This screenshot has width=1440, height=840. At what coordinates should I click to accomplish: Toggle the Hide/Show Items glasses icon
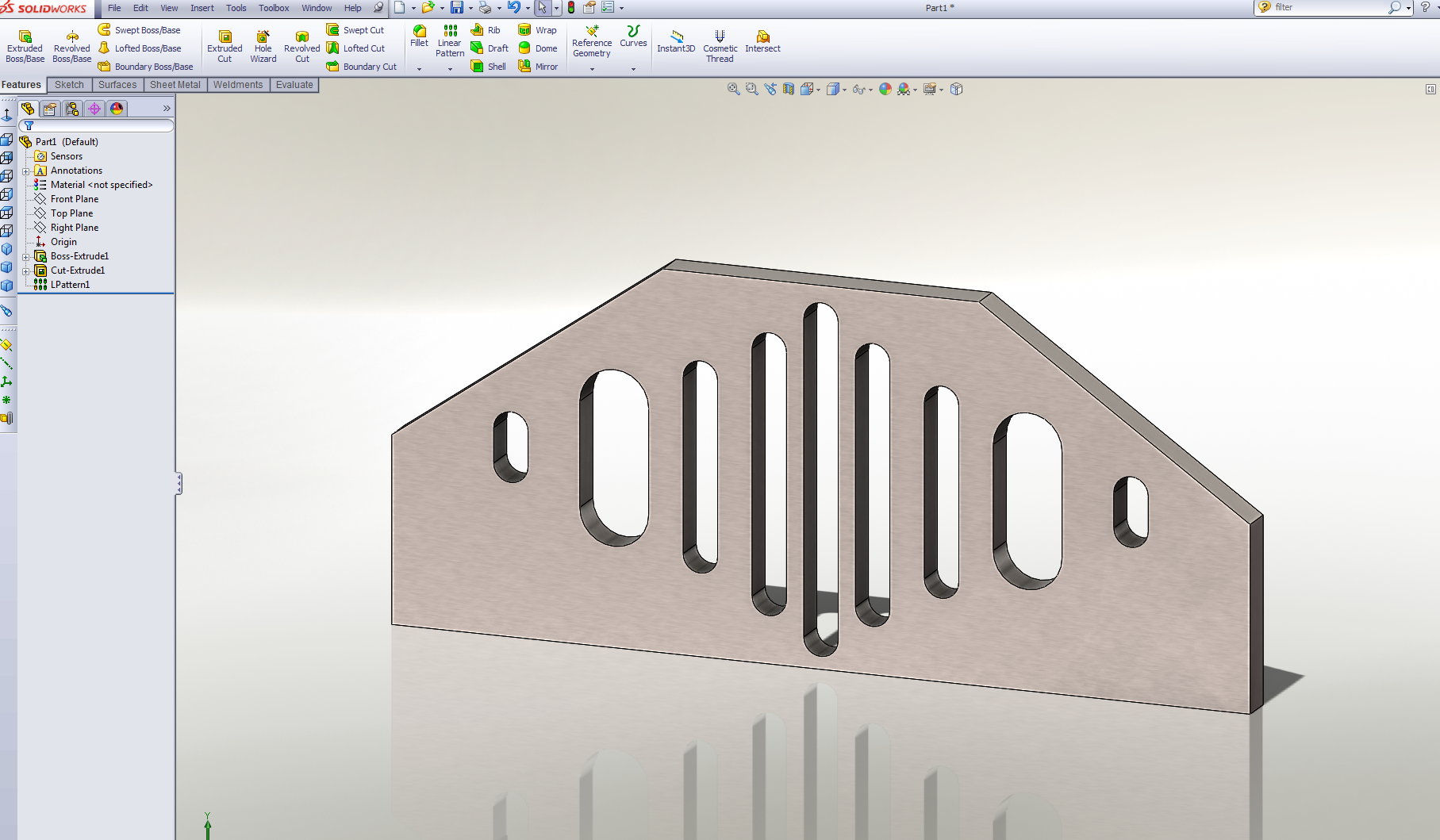(858, 89)
